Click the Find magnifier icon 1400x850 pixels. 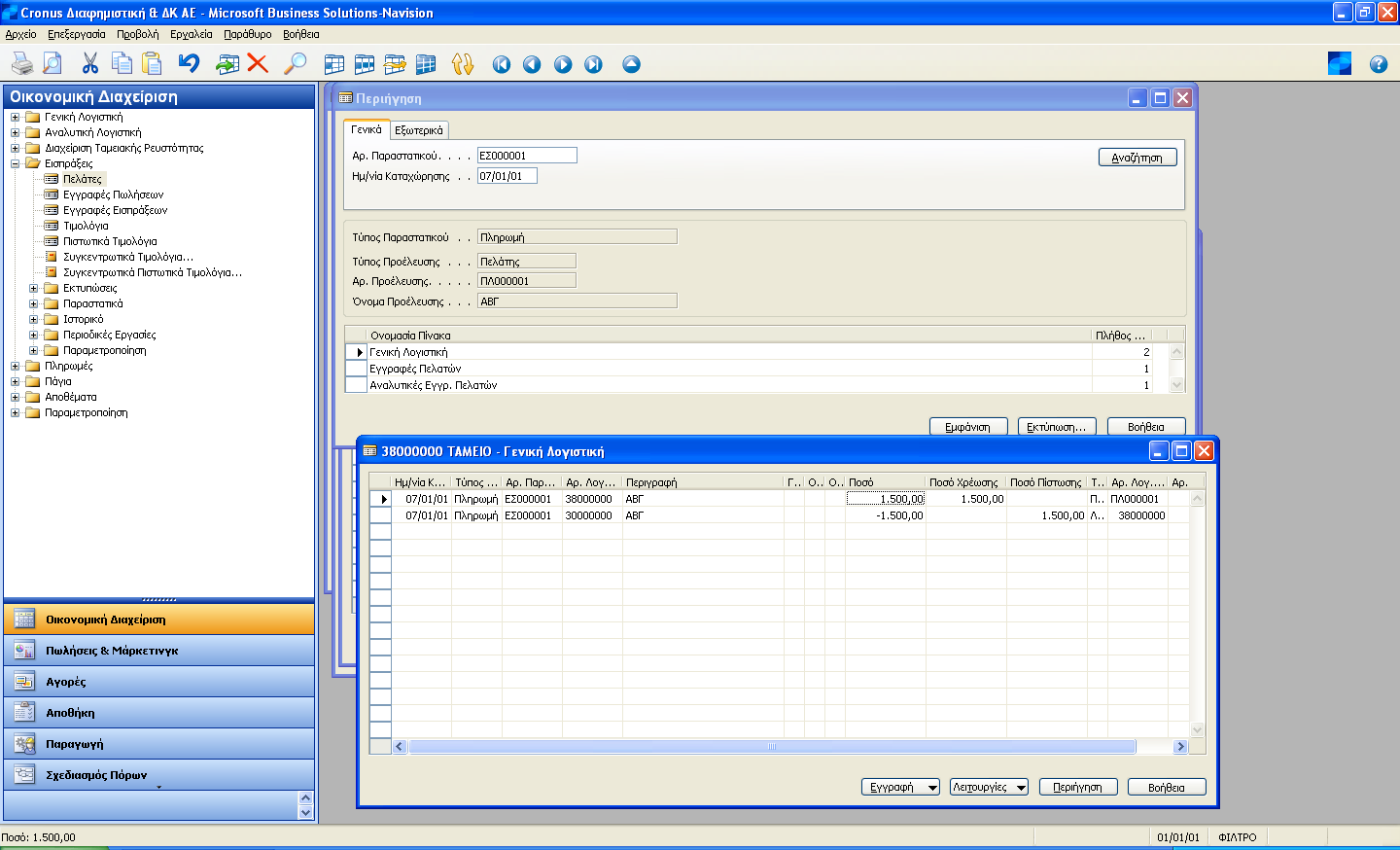coord(295,64)
